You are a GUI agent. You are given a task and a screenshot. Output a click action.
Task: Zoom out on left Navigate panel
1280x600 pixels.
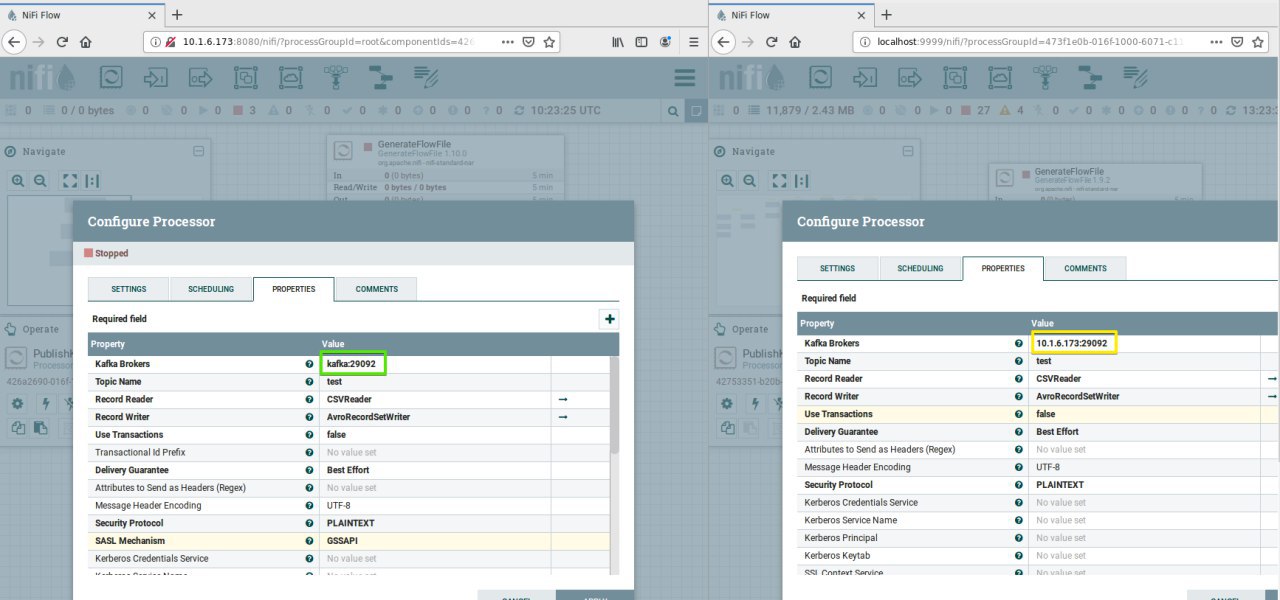click(x=40, y=181)
